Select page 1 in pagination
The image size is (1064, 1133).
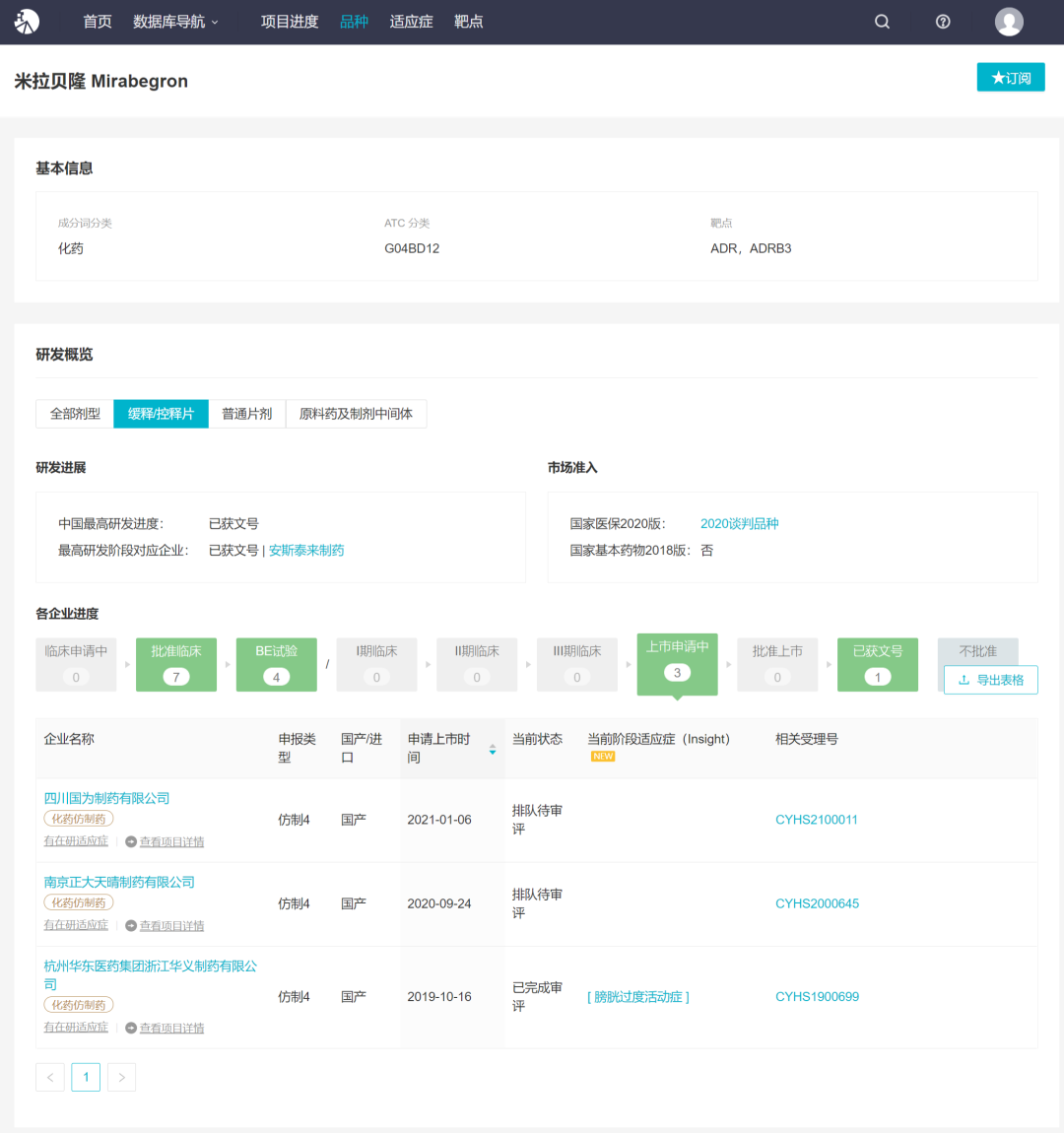pos(86,1078)
